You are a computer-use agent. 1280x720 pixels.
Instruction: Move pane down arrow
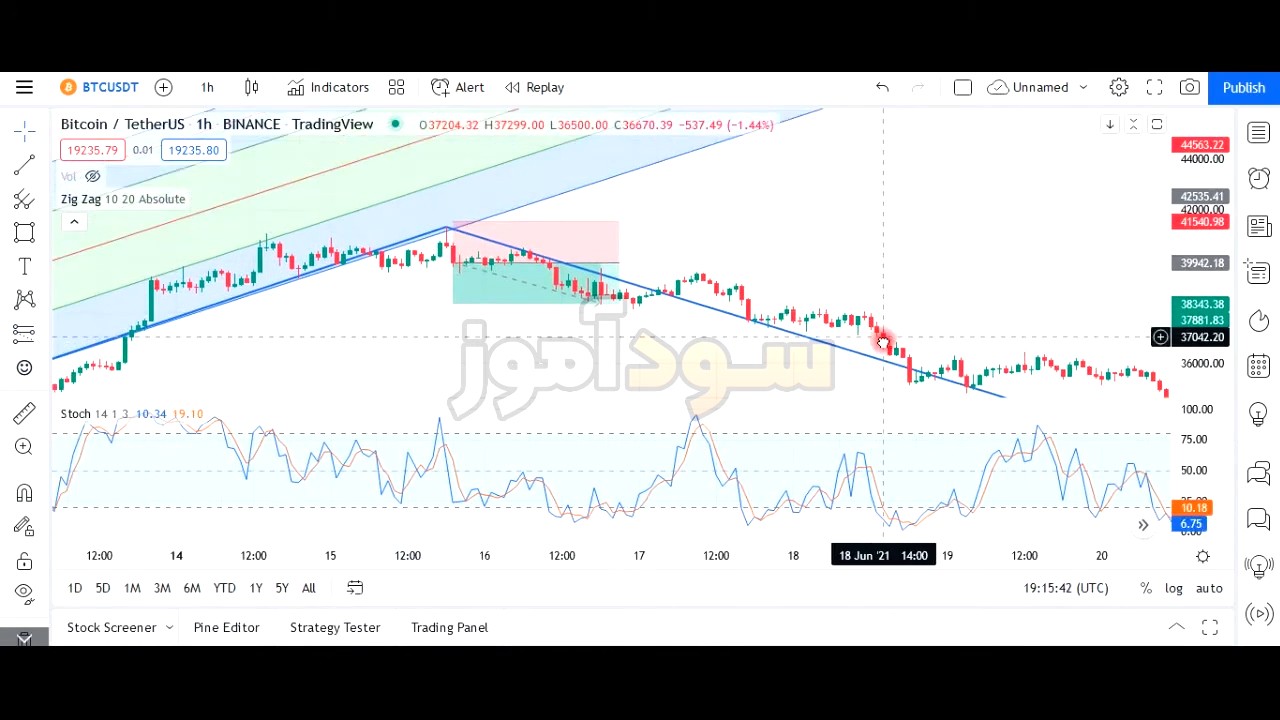(x=1110, y=124)
